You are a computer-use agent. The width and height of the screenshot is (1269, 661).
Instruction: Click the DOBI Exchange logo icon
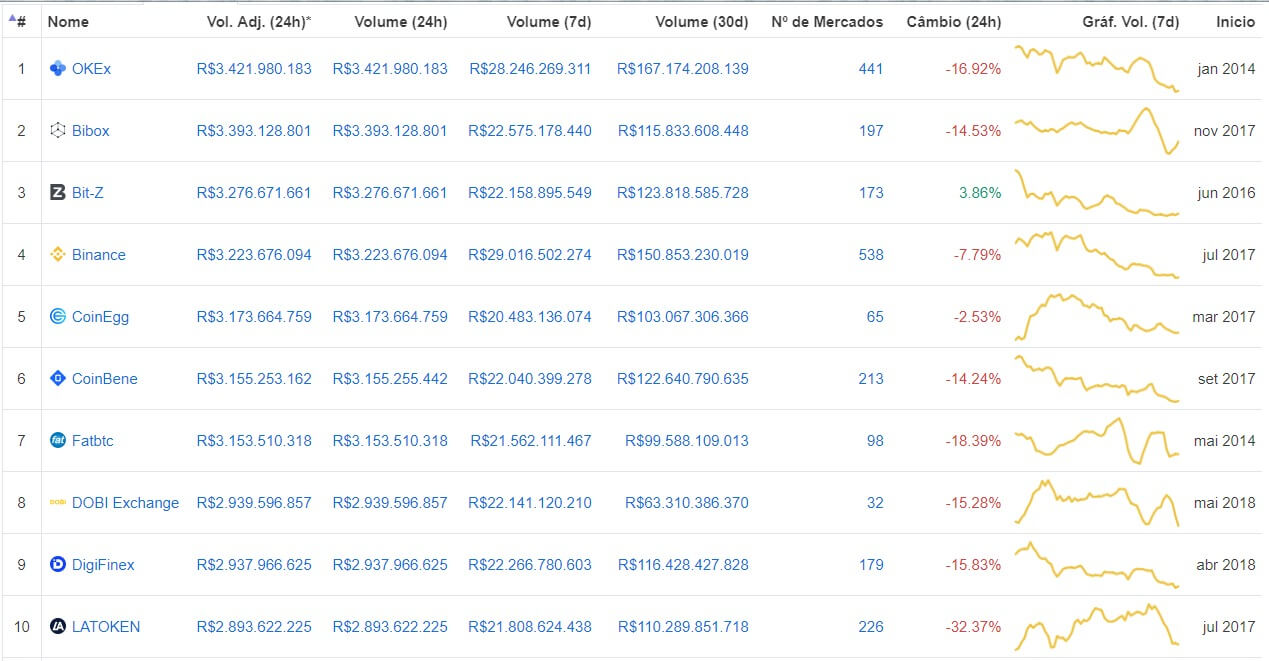(x=58, y=502)
